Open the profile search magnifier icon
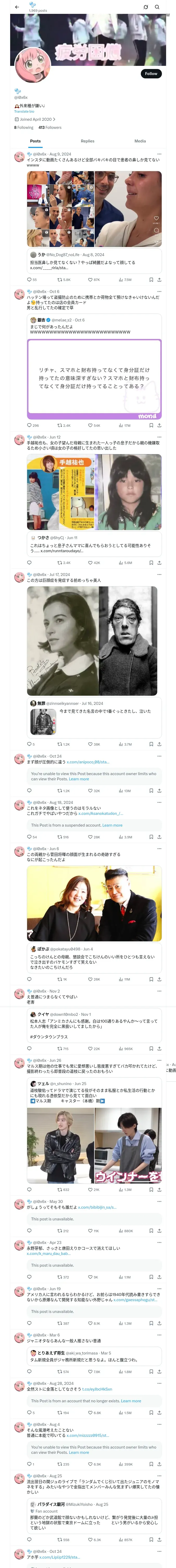The image size is (176, 1568). pos(157,7)
